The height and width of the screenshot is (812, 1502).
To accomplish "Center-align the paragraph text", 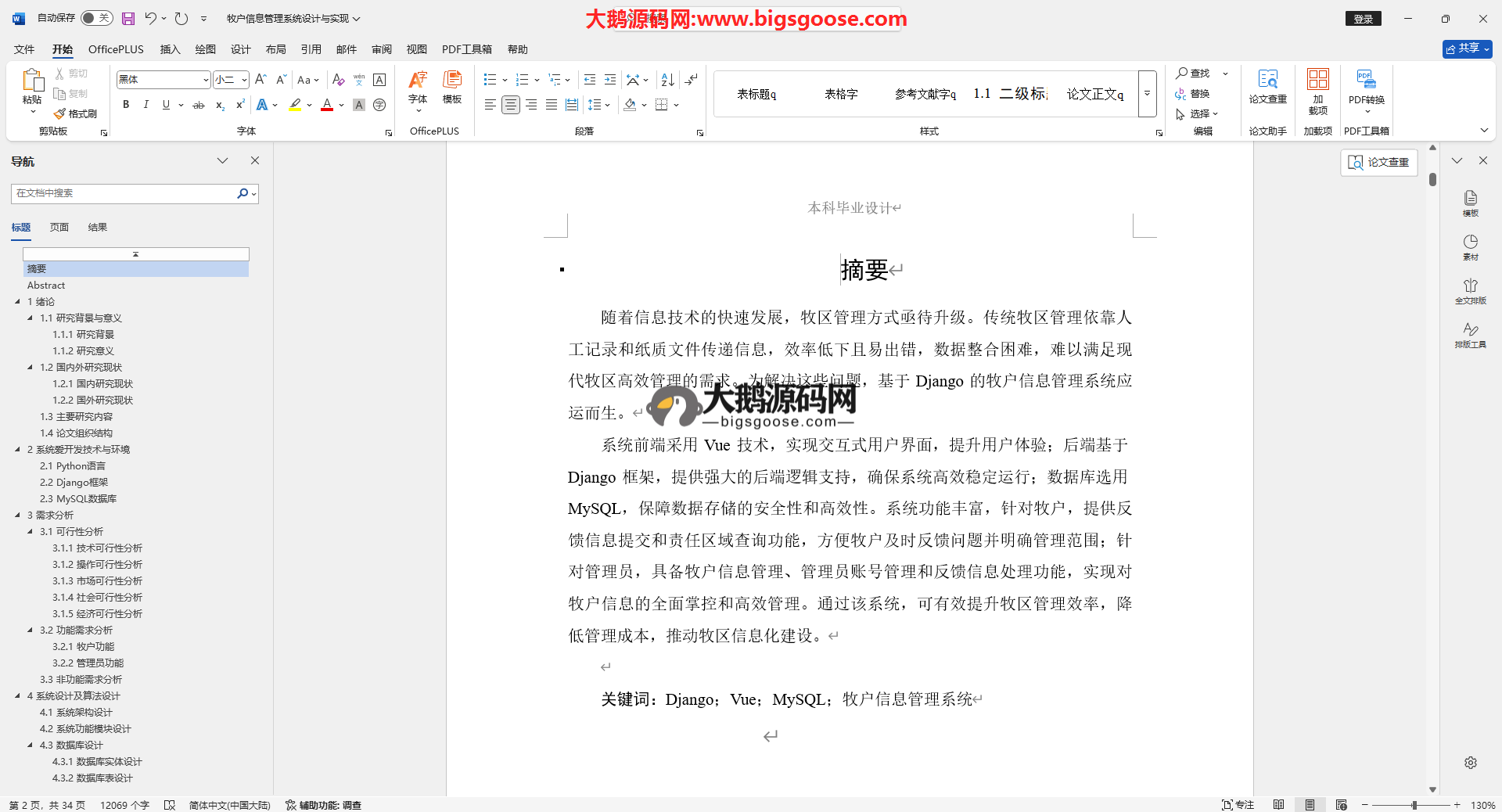I will [x=511, y=105].
